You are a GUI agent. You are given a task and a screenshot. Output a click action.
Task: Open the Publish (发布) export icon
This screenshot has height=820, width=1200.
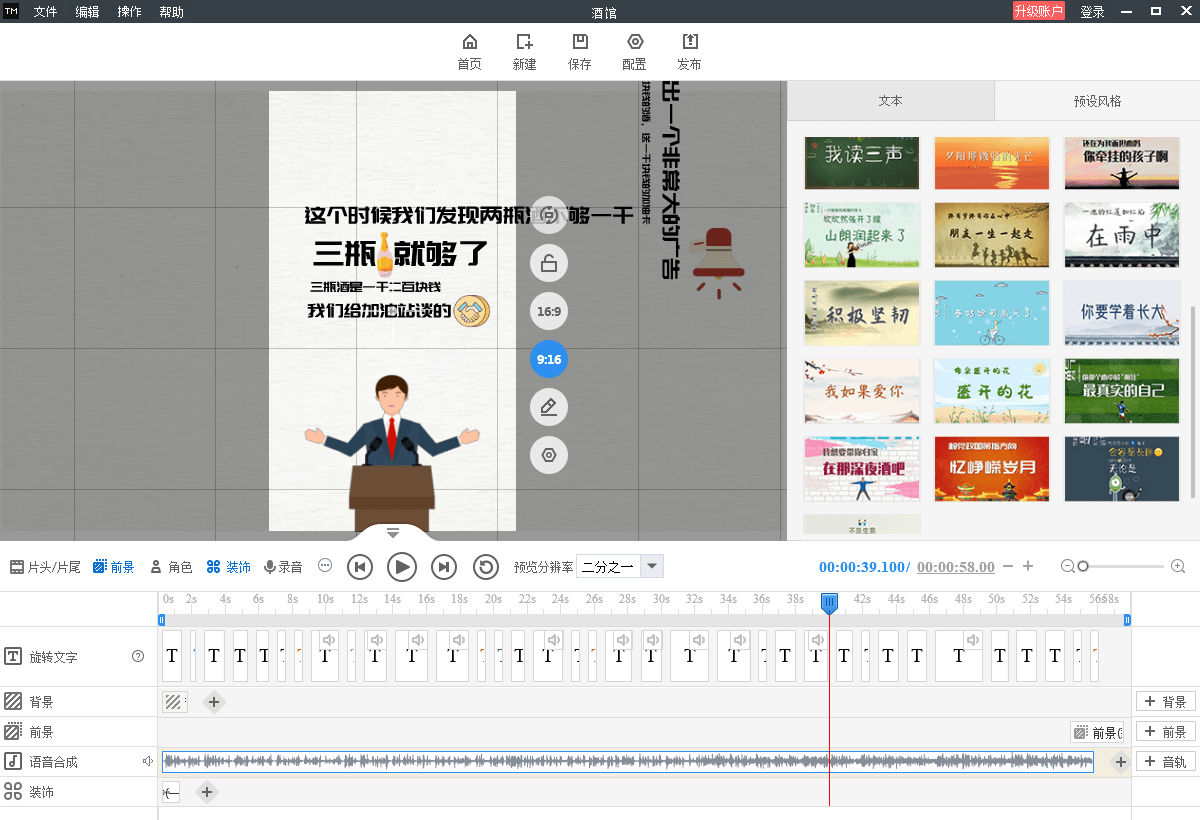click(689, 42)
